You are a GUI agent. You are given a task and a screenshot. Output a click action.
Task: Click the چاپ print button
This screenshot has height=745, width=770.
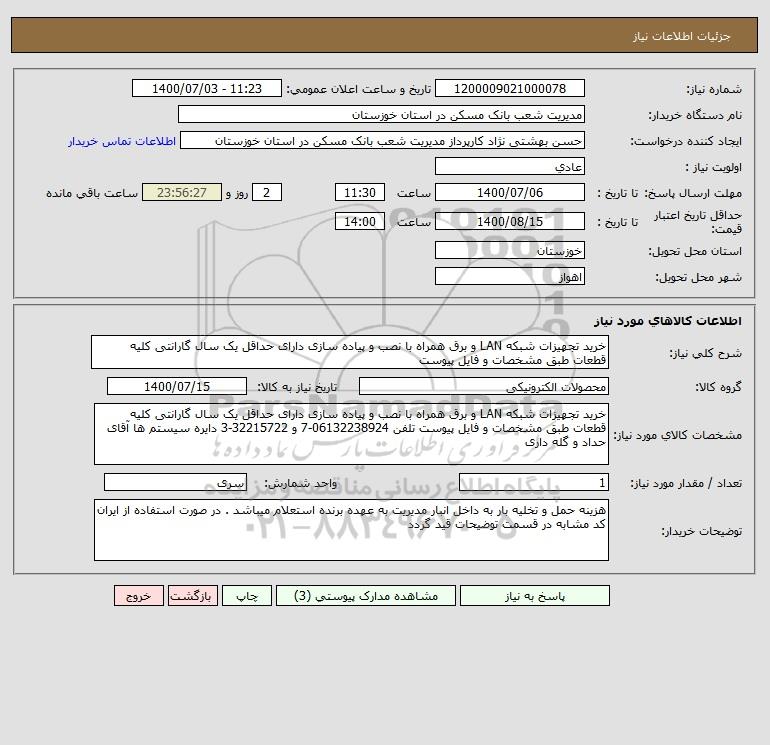tap(247, 596)
